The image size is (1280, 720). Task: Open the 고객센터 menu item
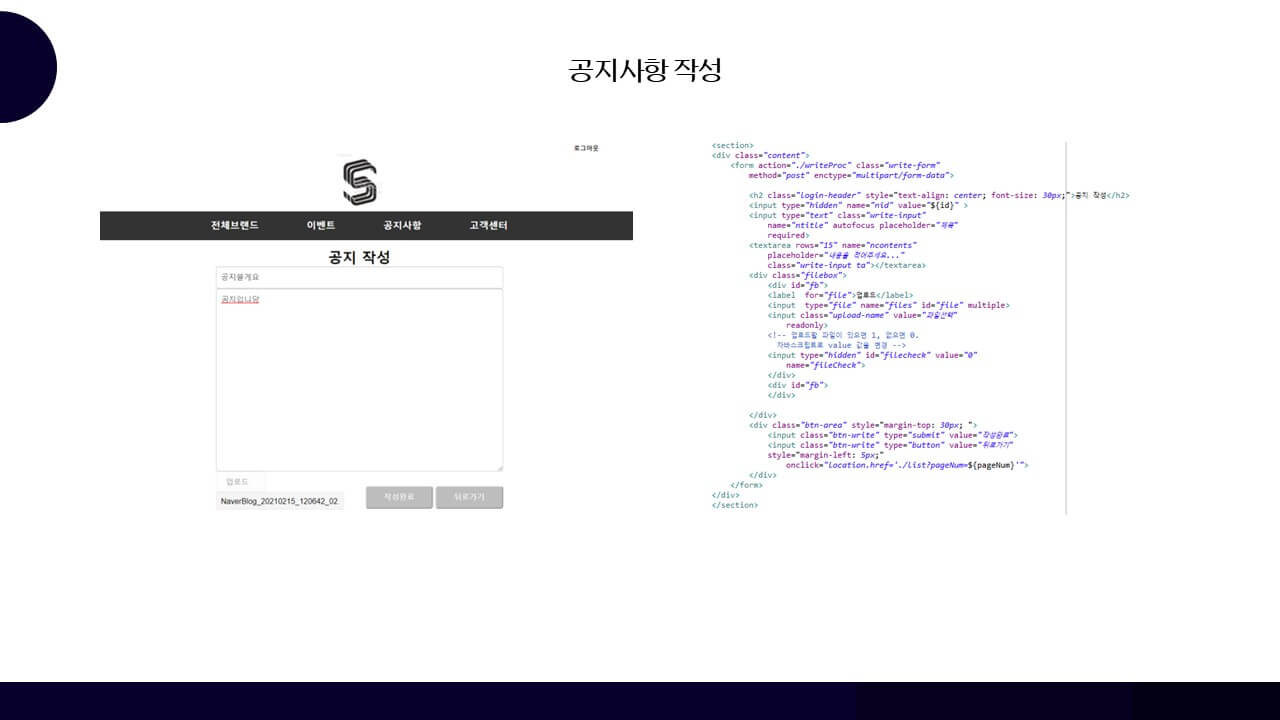(489, 225)
